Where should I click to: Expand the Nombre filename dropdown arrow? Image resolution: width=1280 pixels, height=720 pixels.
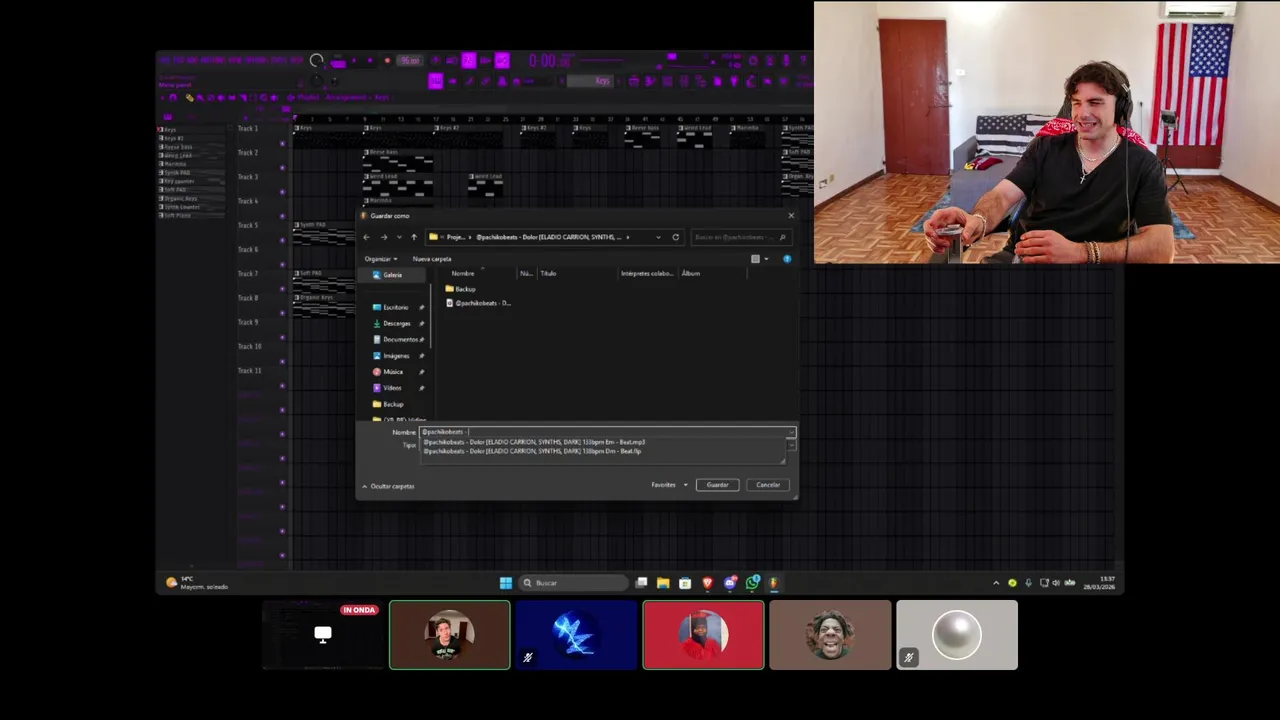[791, 432]
